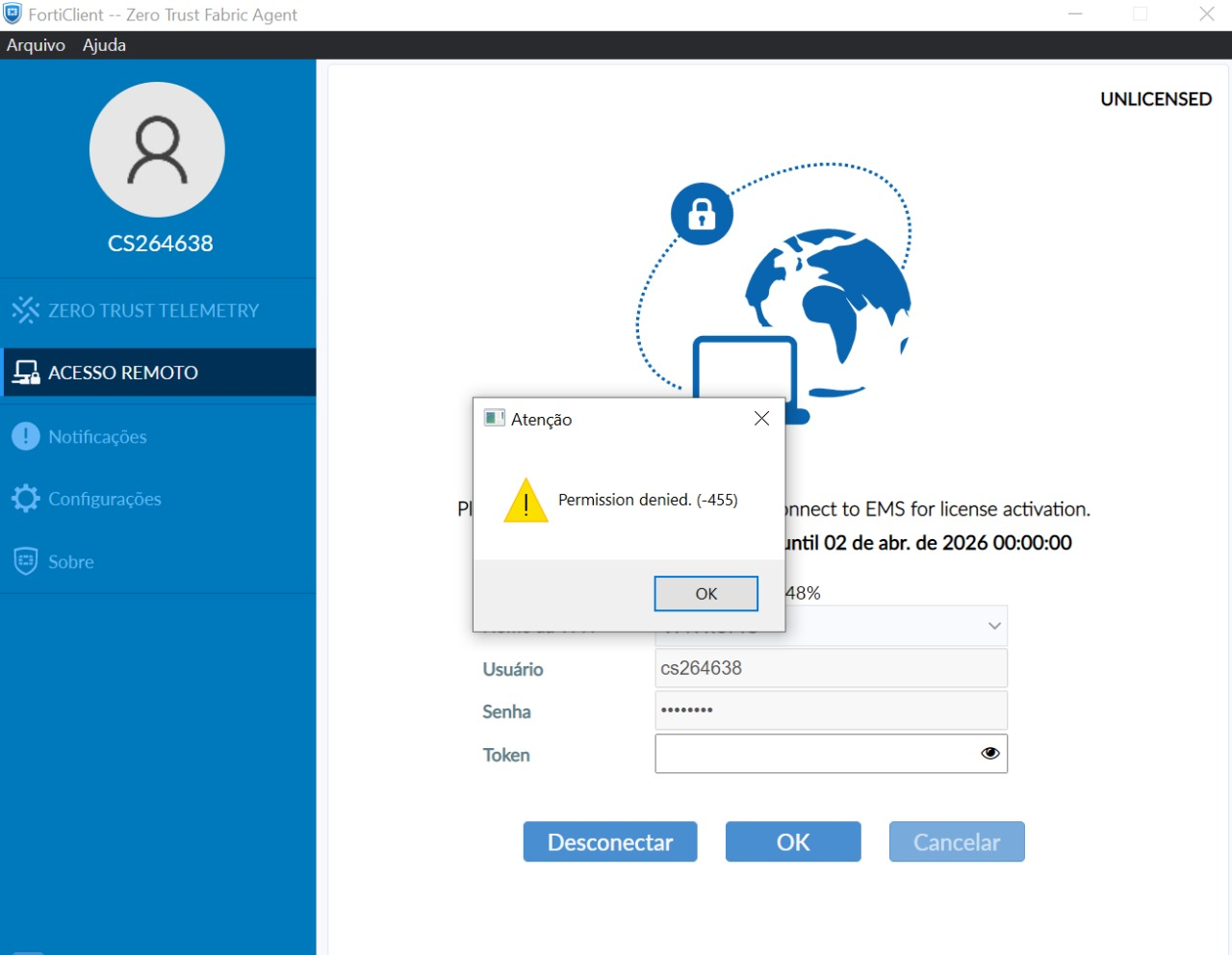This screenshot has width=1232, height=955.
Task: Close the Atenção dialog with X
Action: coord(761,419)
